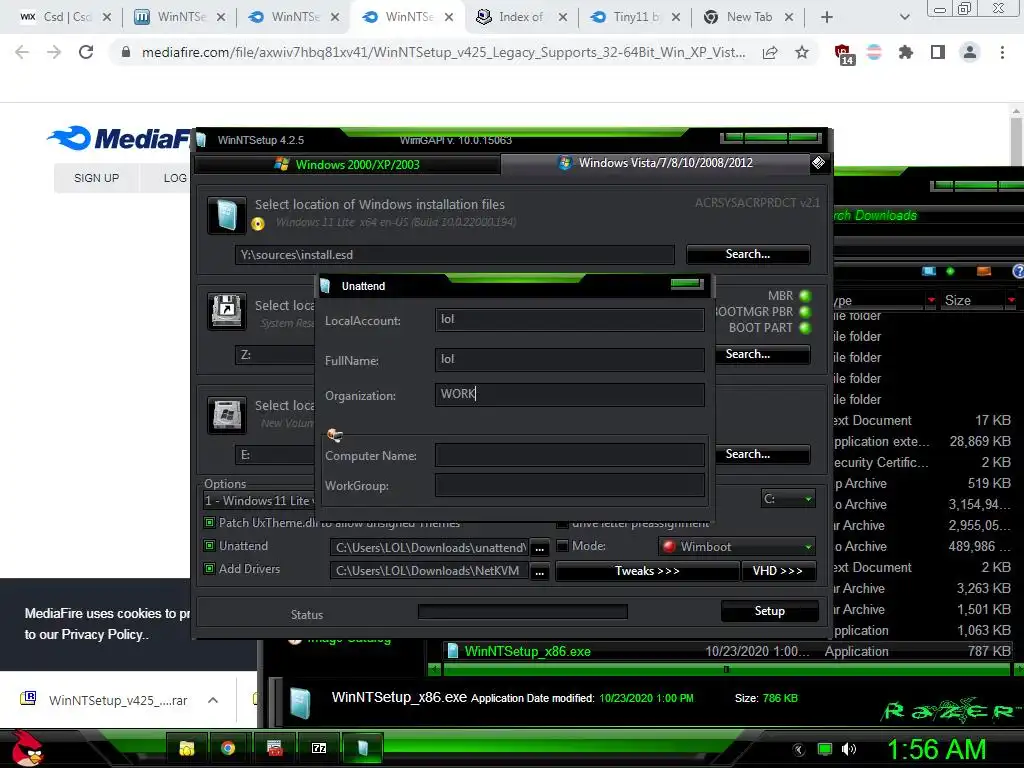Viewport: 1024px width, 768px height.
Task: Click the boot drive floppy icon
Action: 227,311
